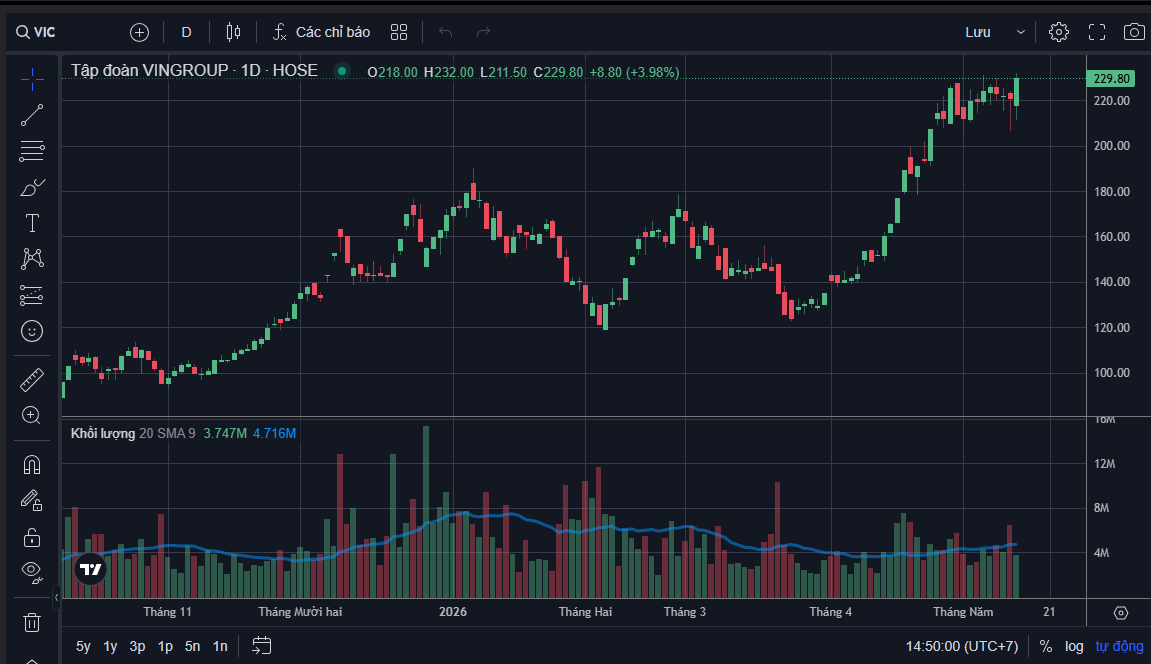The image size is (1151, 664).
Task: Enter fullscreen chart mode
Action: tap(1097, 32)
